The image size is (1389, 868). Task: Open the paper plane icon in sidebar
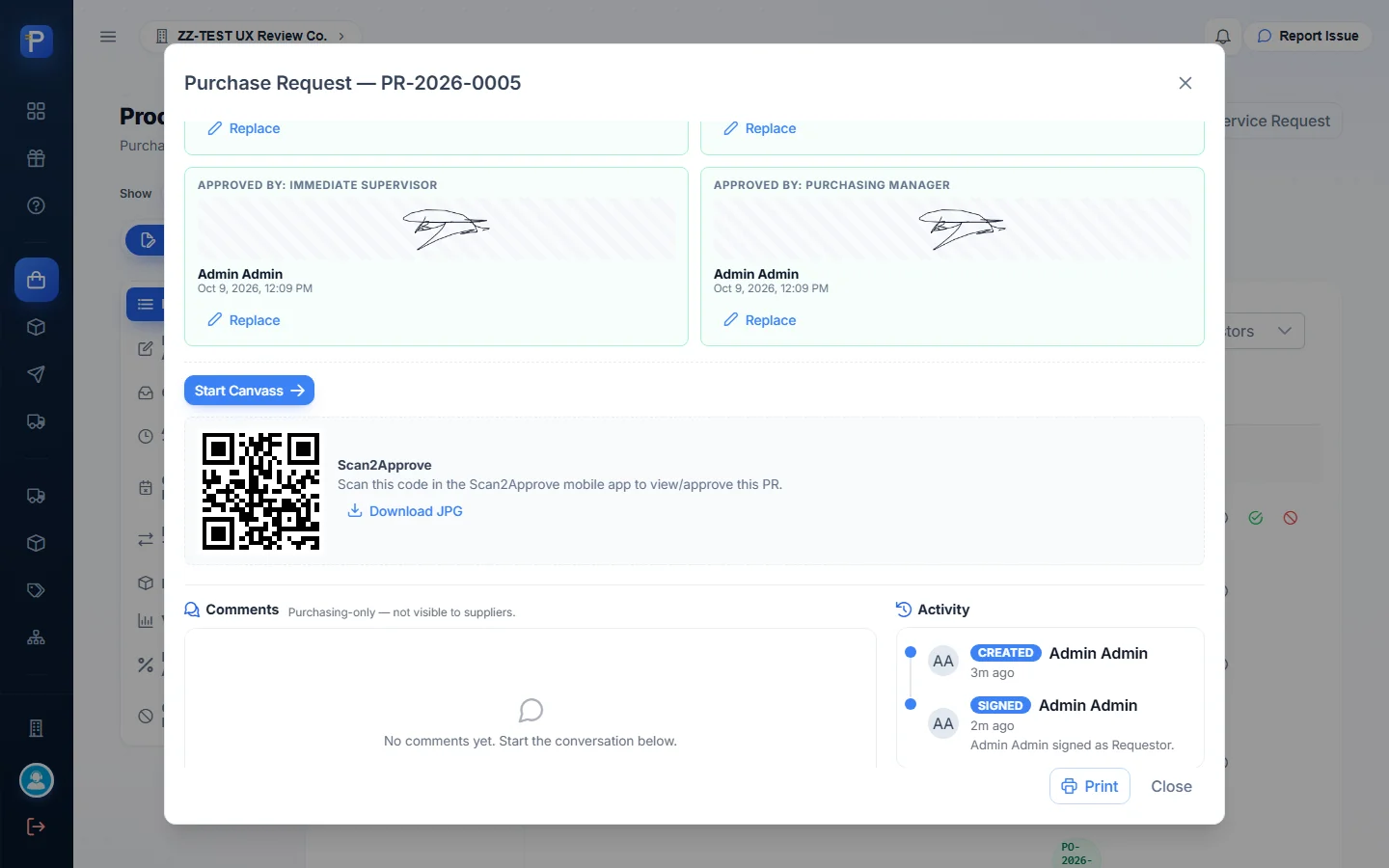[x=36, y=374]
